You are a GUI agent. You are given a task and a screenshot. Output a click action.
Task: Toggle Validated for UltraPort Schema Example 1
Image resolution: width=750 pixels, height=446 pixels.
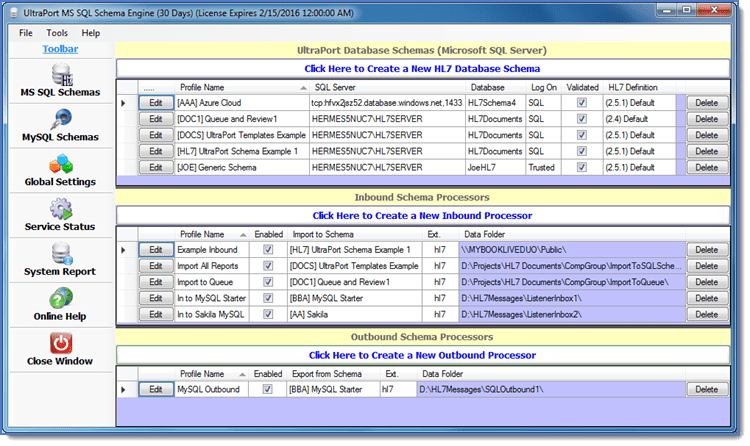tap(582, 151)
